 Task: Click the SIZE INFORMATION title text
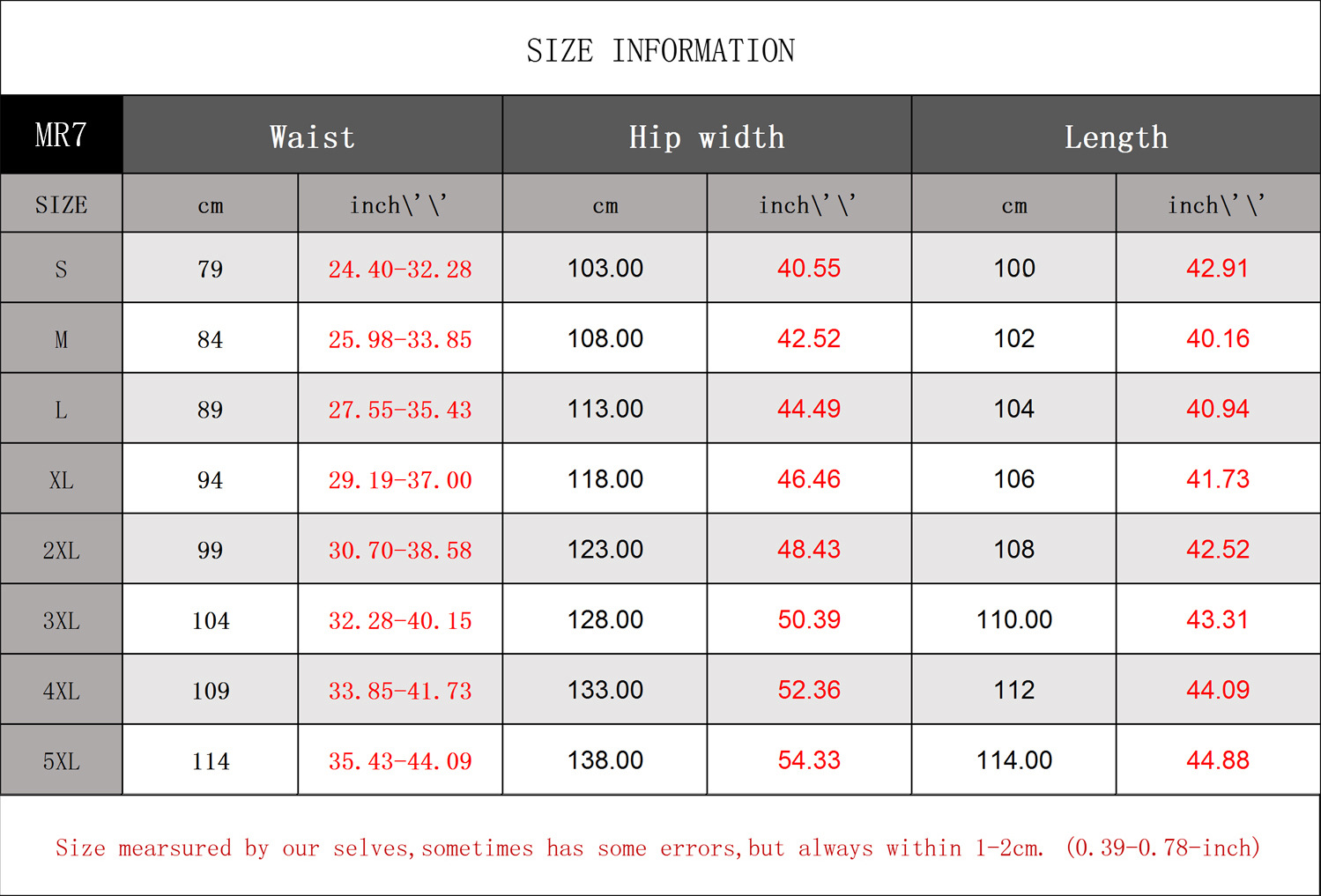(x=660, y=51)
